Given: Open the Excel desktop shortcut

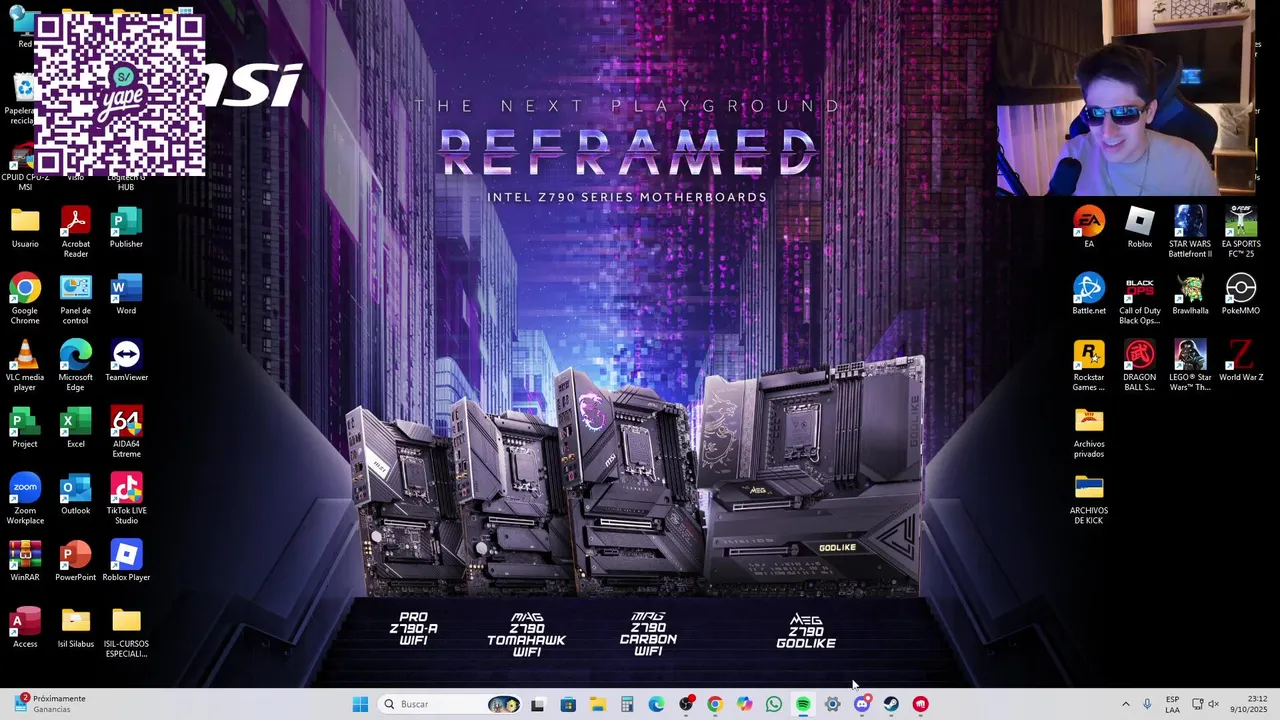Looking at the screenshot, I should tap(76, 427).
